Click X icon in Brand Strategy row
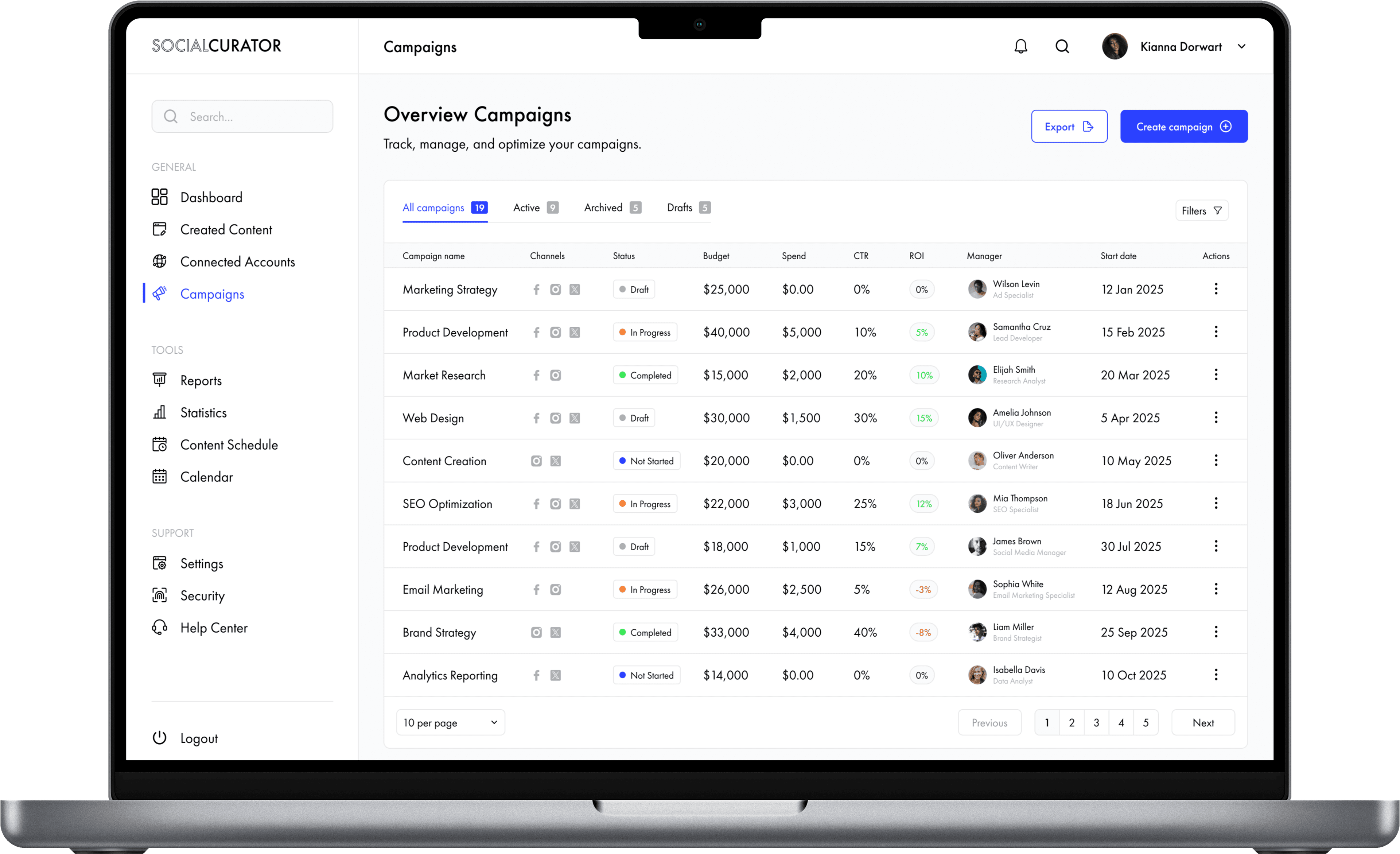Screen dimensions: 1400x854 click(x=555, y=632)
